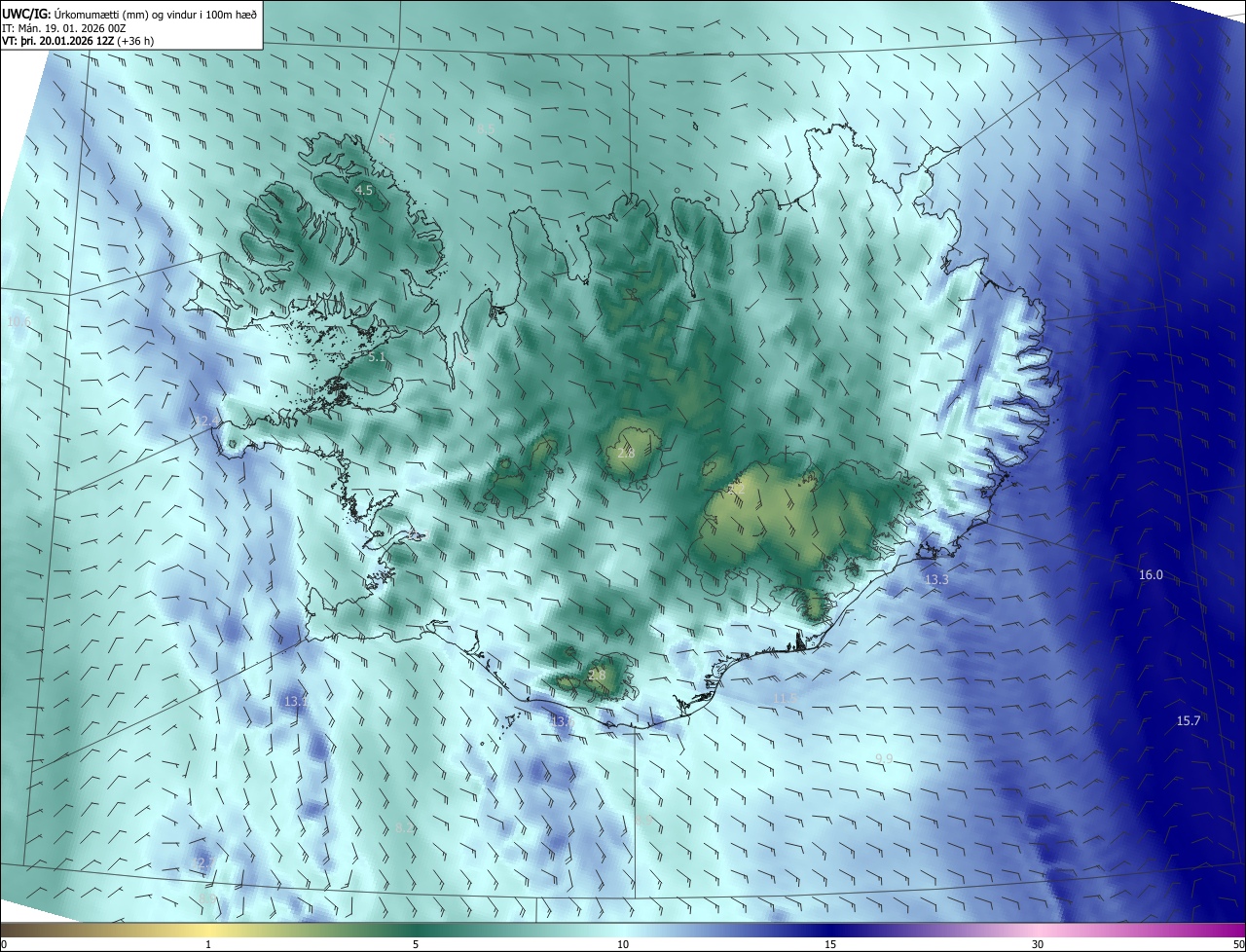This screenshot has width=1246, height=952.
Task: Click the 9.9 value label
Action: tap(884, 758)
